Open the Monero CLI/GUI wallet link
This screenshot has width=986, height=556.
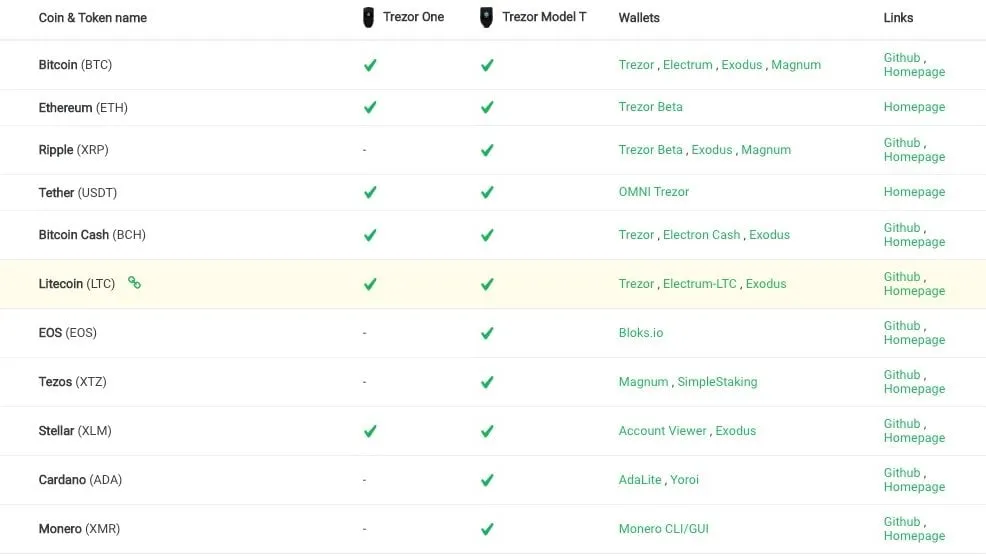tap(663, 529)
